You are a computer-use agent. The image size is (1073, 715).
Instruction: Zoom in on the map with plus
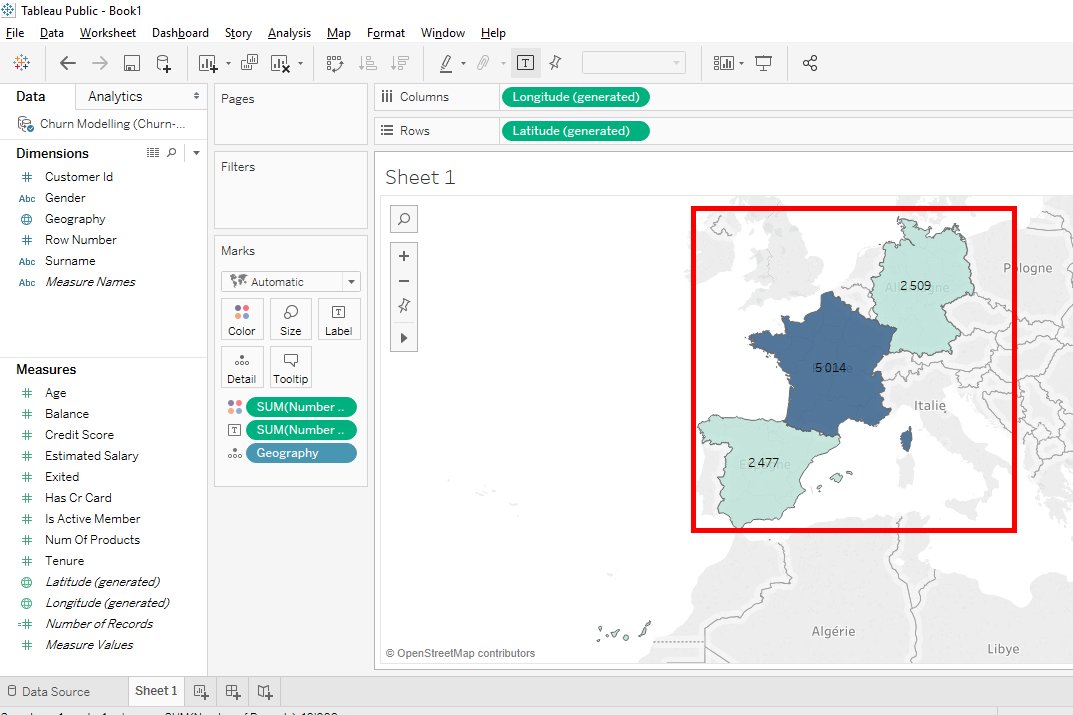click(x=404, y=256)
